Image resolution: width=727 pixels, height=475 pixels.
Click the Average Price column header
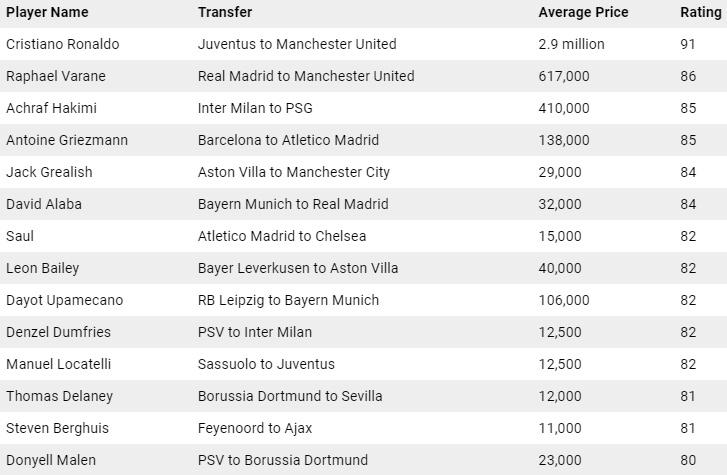(x=583, y=12)
